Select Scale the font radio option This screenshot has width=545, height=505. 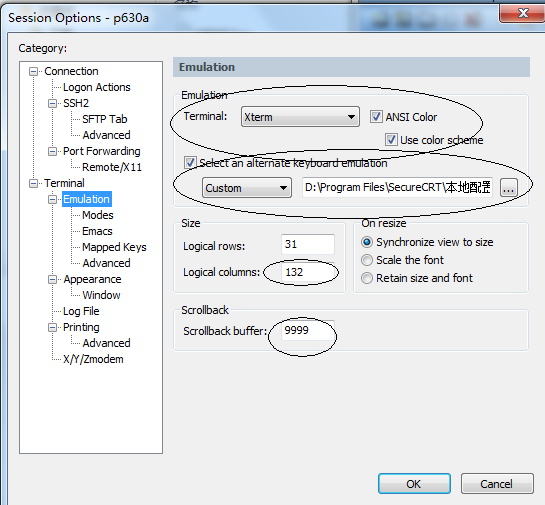tap(367, 260)
